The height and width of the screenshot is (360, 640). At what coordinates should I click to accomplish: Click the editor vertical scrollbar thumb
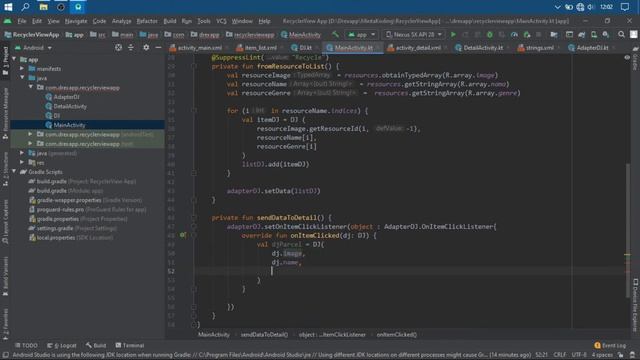click(627, 230)
